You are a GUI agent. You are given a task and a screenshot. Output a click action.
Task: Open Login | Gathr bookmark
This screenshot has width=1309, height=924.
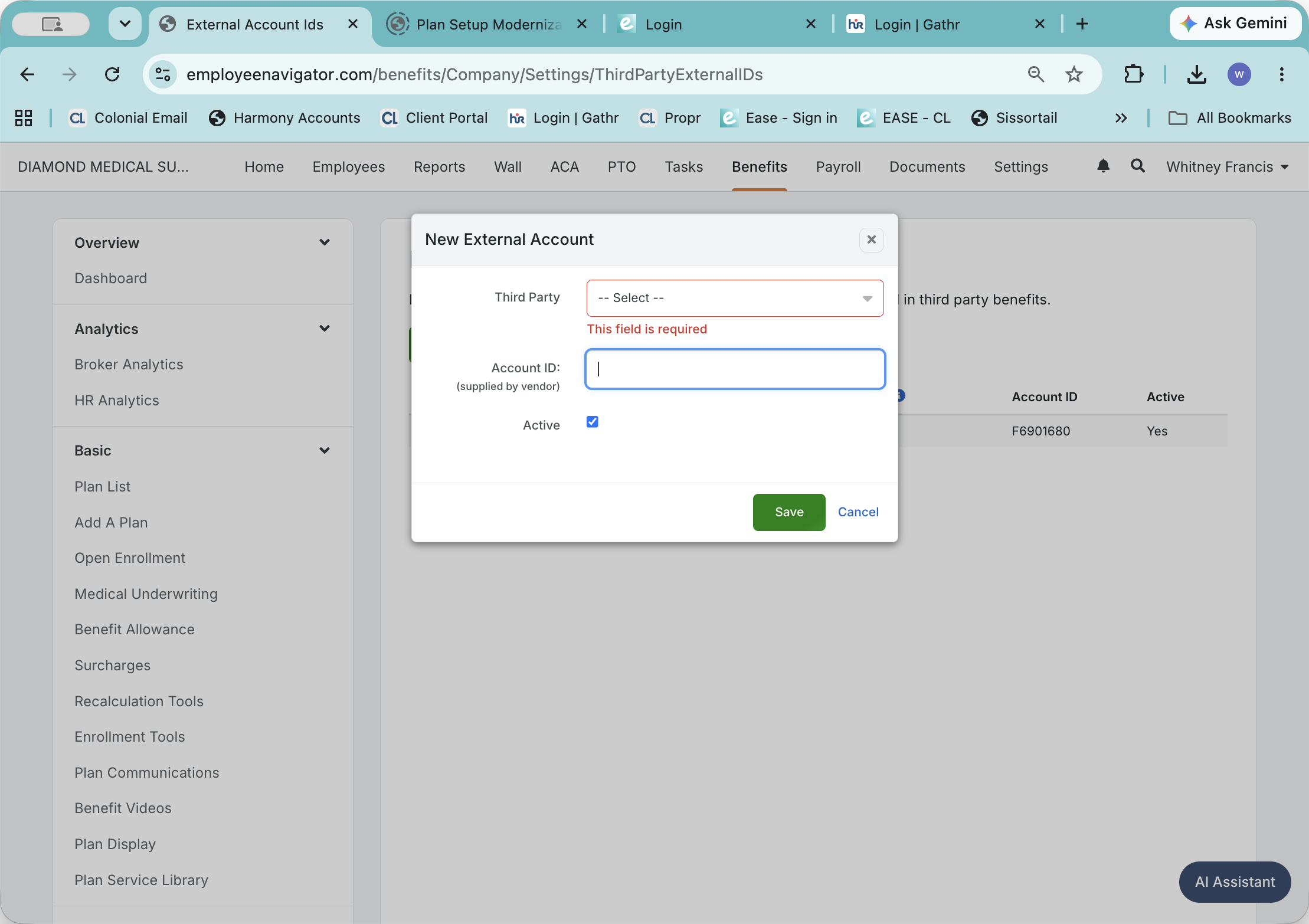pyautogui.click(x=564, y=118)
